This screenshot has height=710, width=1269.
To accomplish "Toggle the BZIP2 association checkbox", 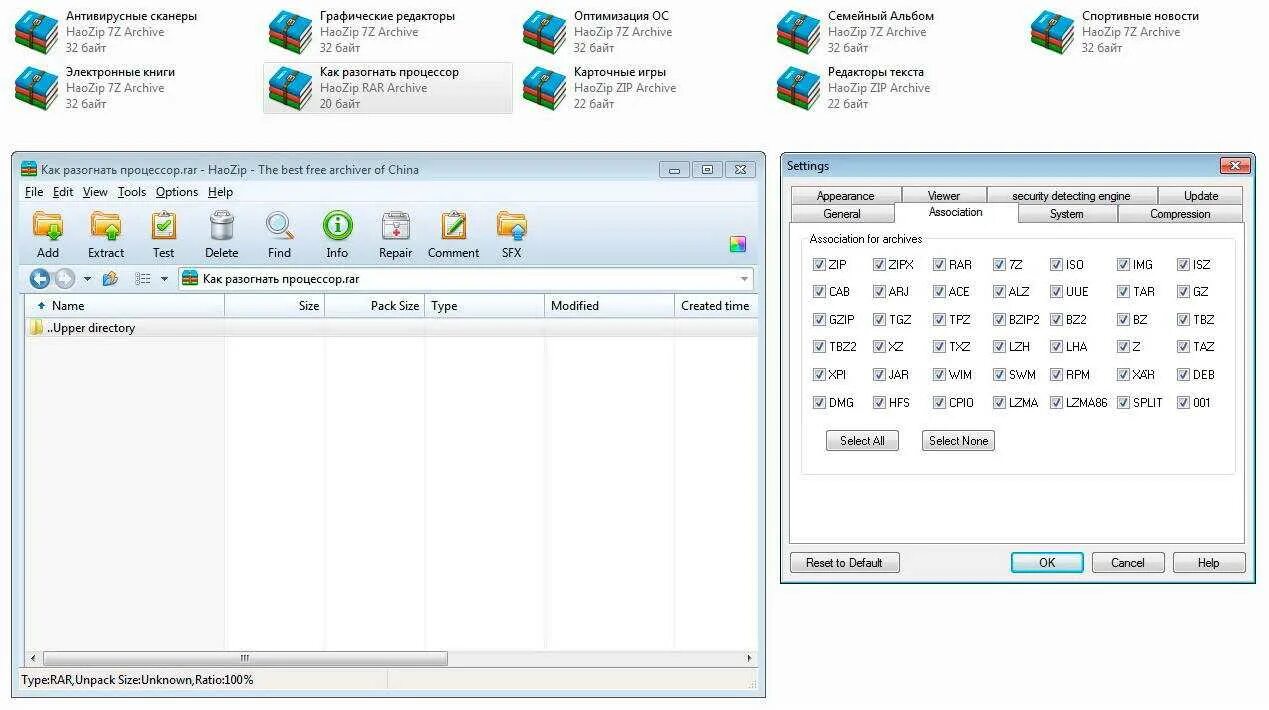I will pyautogui.click(x=999, y=320).
